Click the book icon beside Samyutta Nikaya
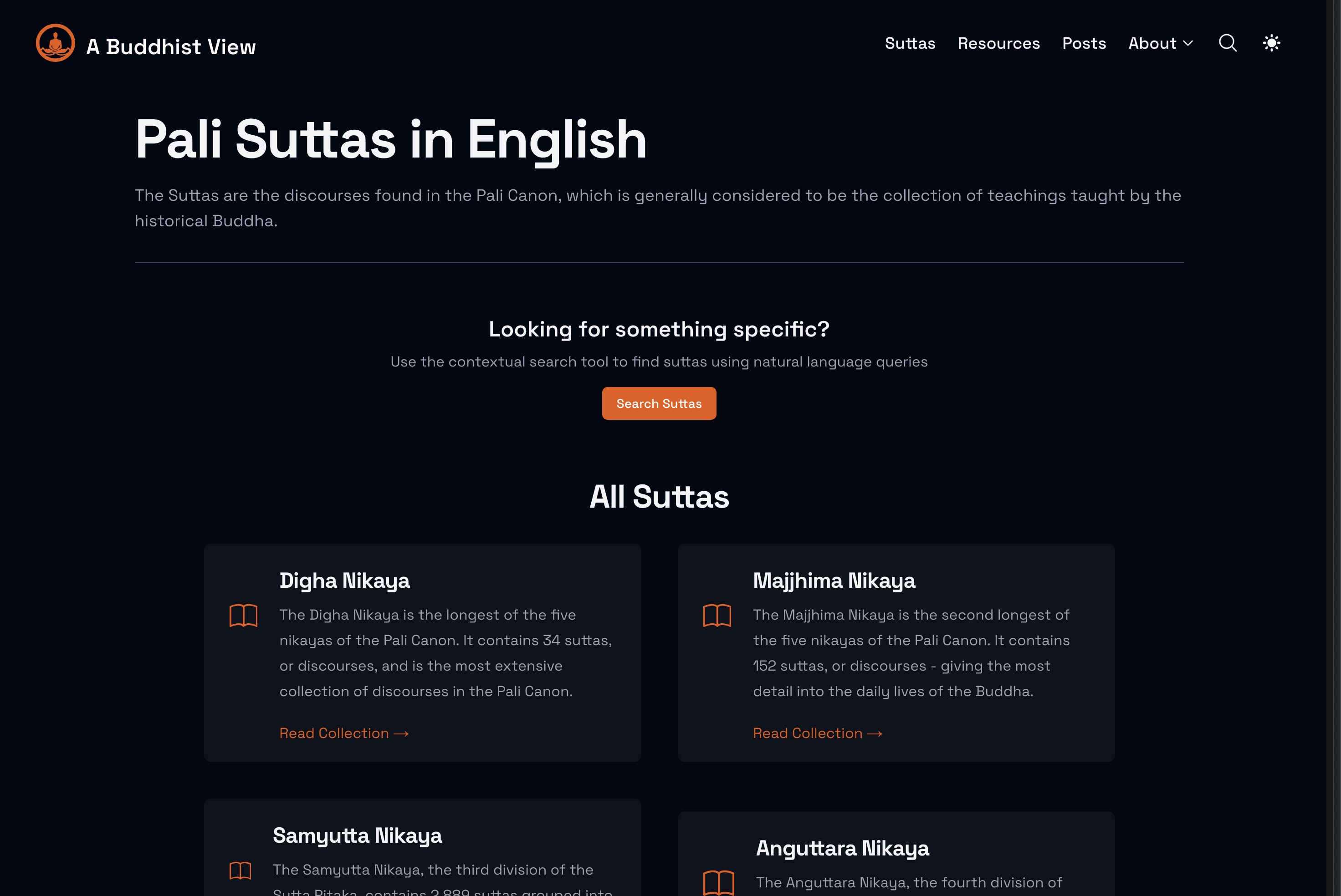The width and height of the screenshot is (1341, 896). pos(240,871)
